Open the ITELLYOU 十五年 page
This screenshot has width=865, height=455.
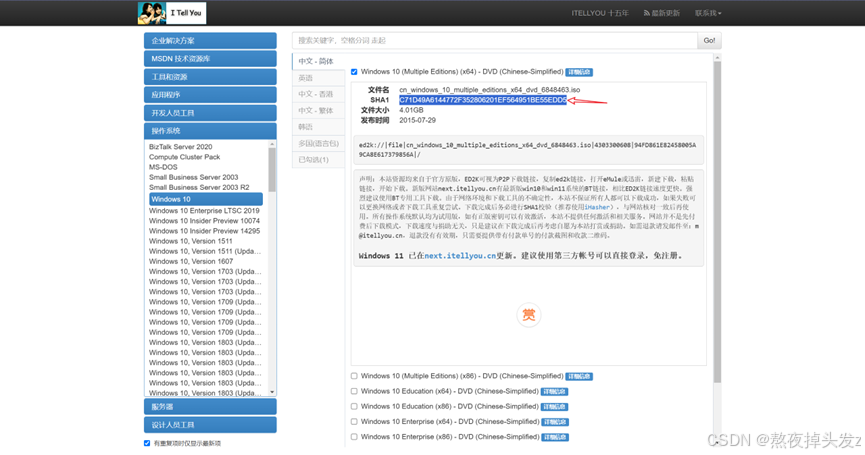point(600,13)
